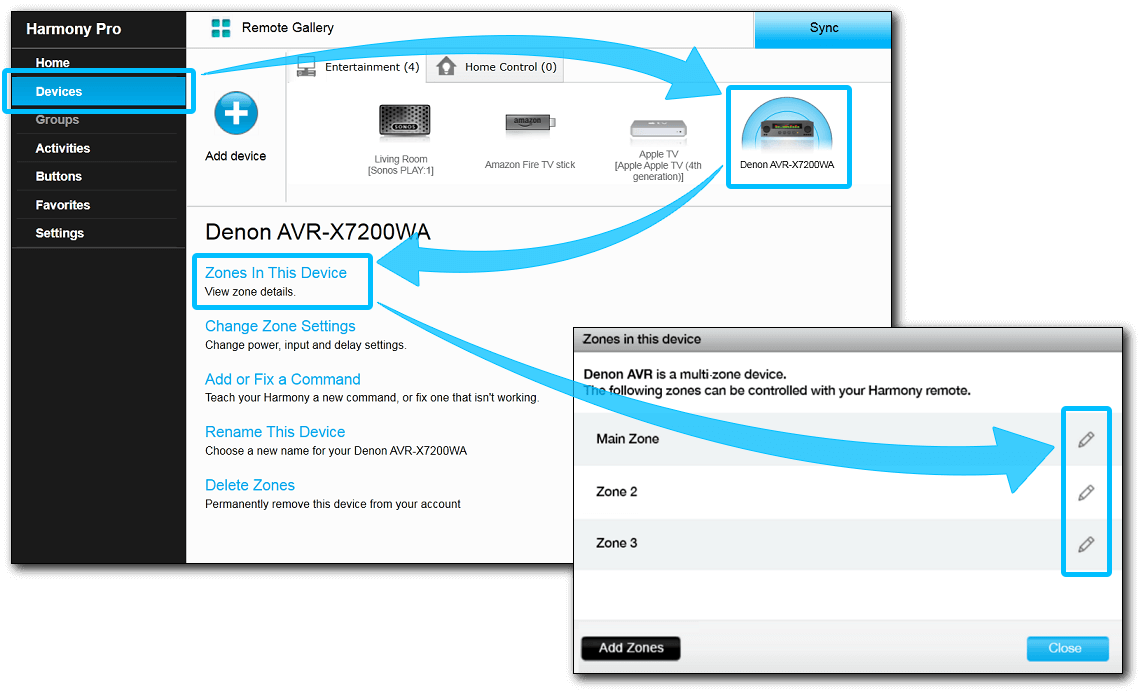Viewport: 1145px width, 693px height.
Task: Select the Apple TV 4th generation device
Action: point(658,130)
